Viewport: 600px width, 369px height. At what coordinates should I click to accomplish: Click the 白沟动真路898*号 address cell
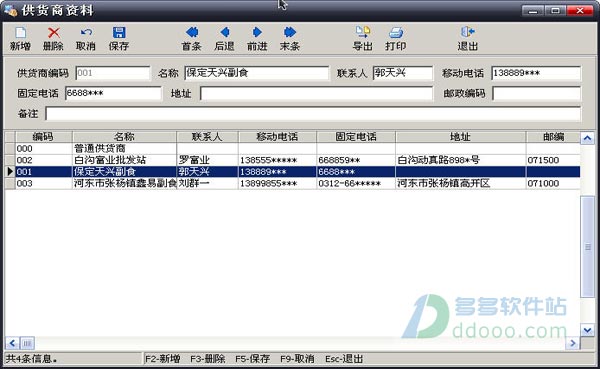point(460,160)
